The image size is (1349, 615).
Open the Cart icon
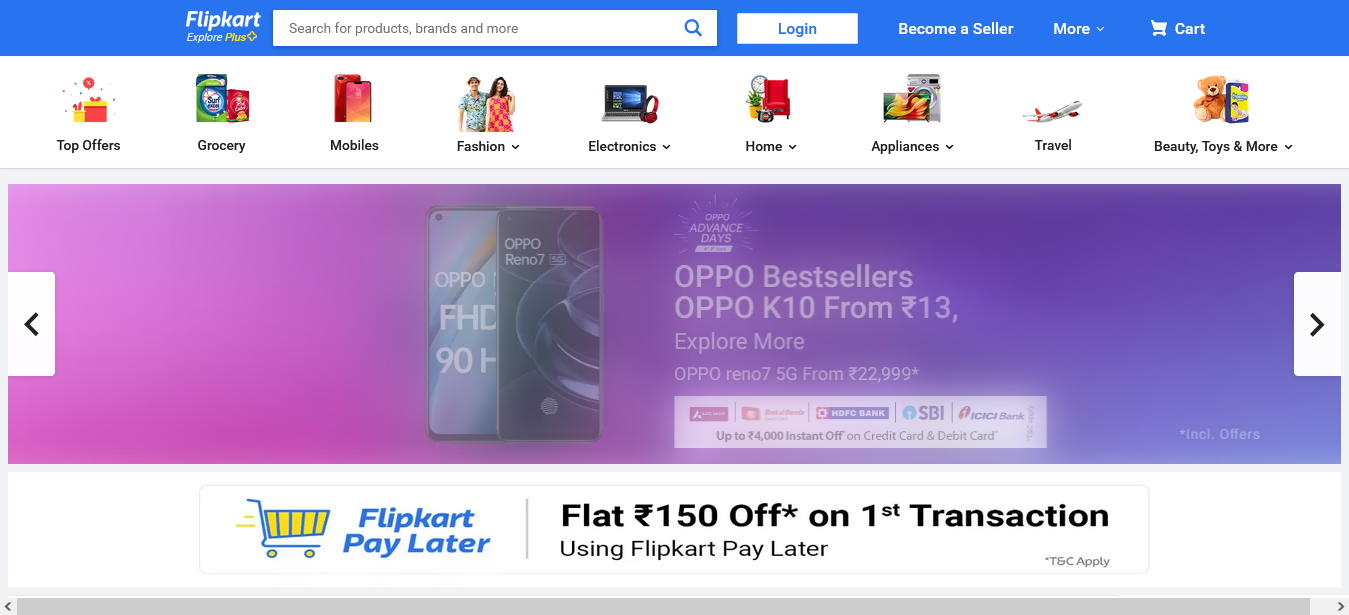(1159, 28)
